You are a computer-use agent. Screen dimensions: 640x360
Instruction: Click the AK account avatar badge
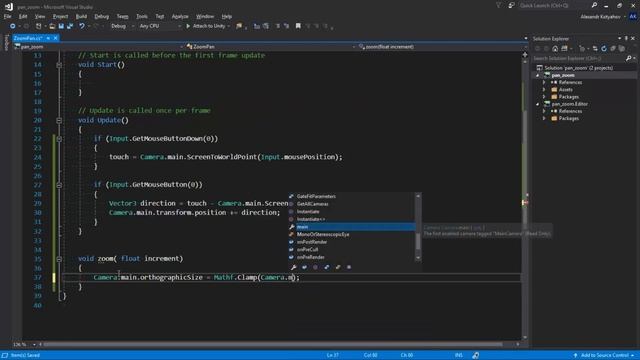tap(633, 17)
